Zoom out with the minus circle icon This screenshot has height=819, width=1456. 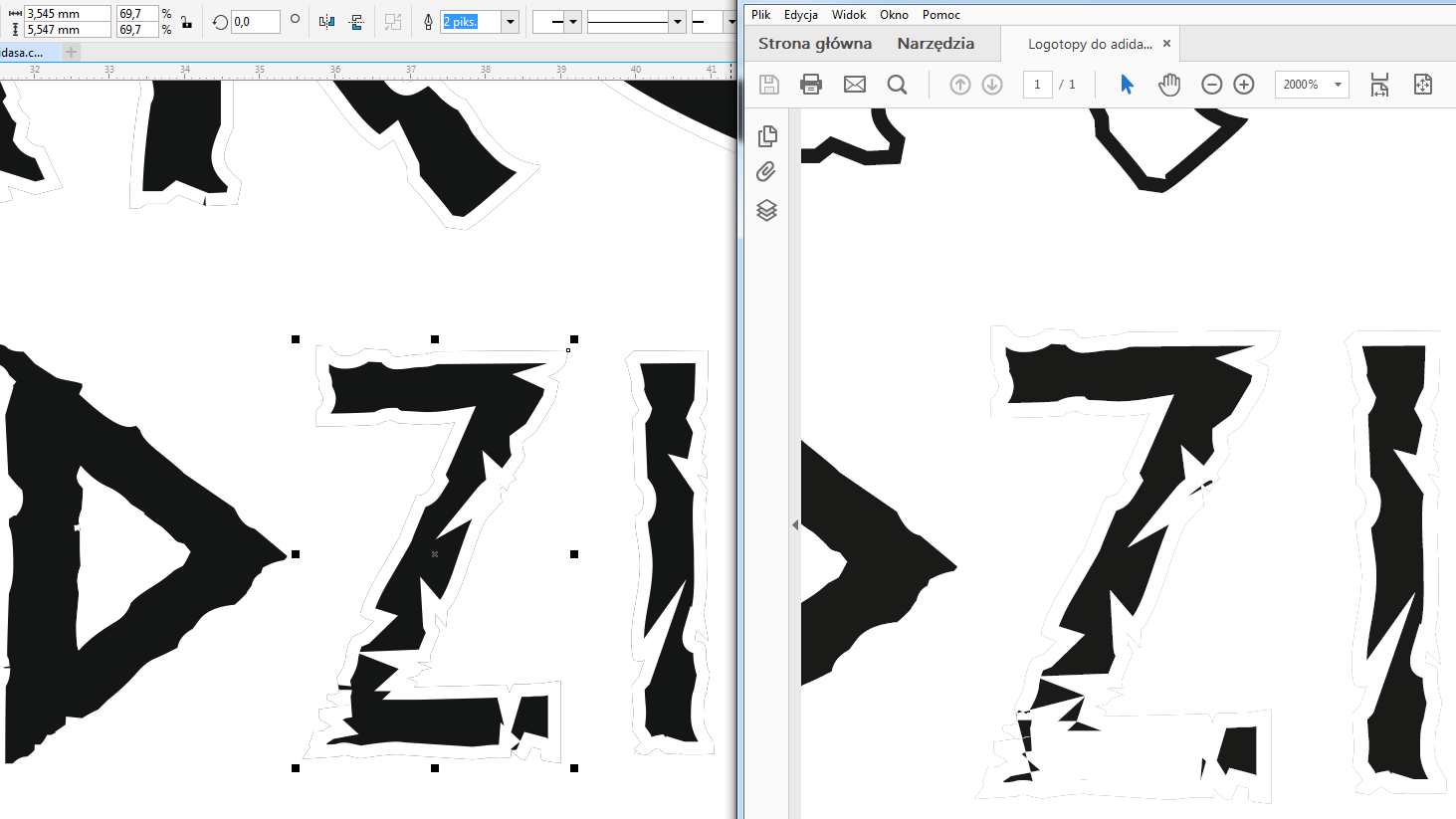tap(1211, 85)
